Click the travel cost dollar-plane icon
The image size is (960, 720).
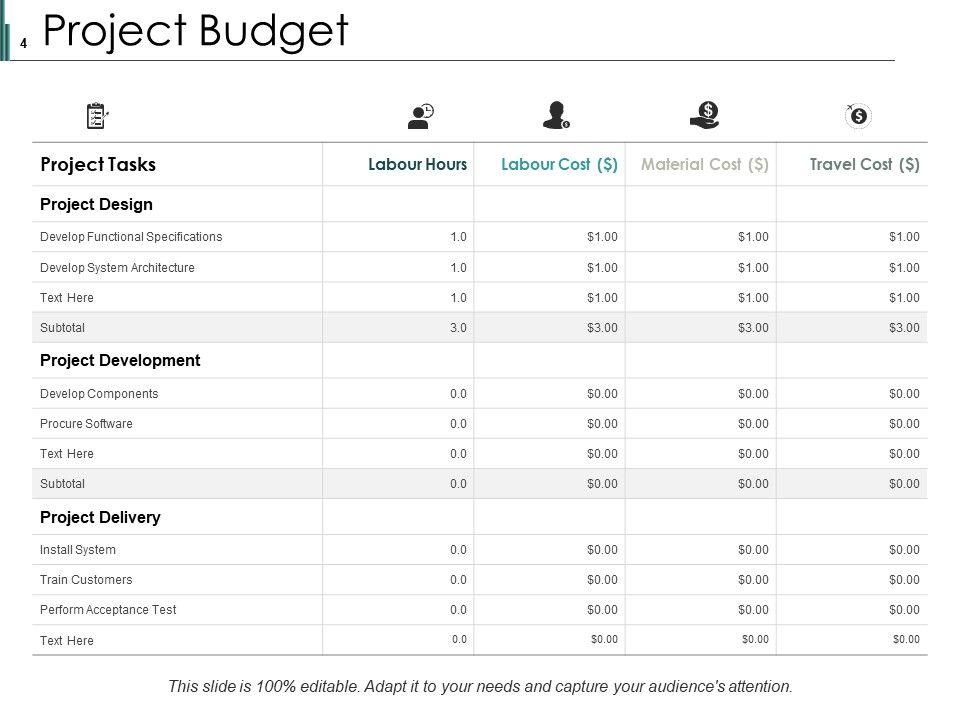pyautogui.click(x=857, y=116)
